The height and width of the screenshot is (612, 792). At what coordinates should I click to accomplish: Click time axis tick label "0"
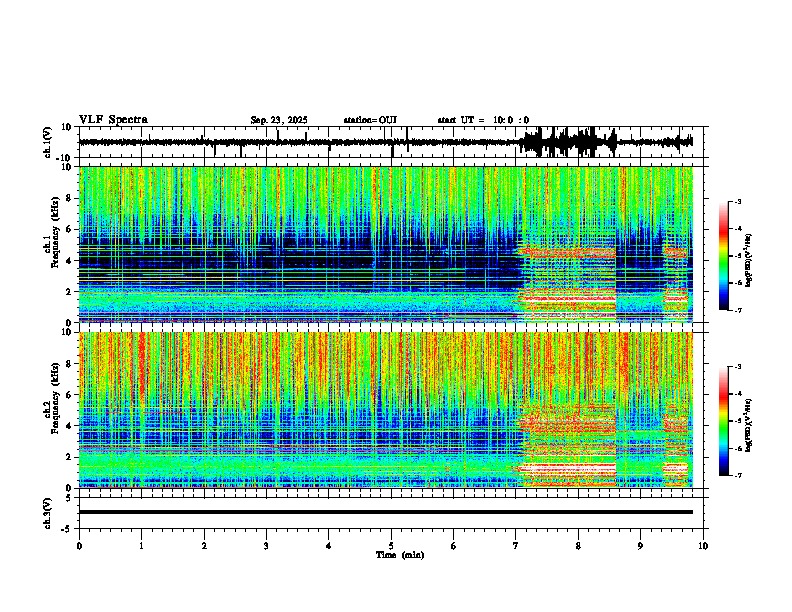[79, 546]
